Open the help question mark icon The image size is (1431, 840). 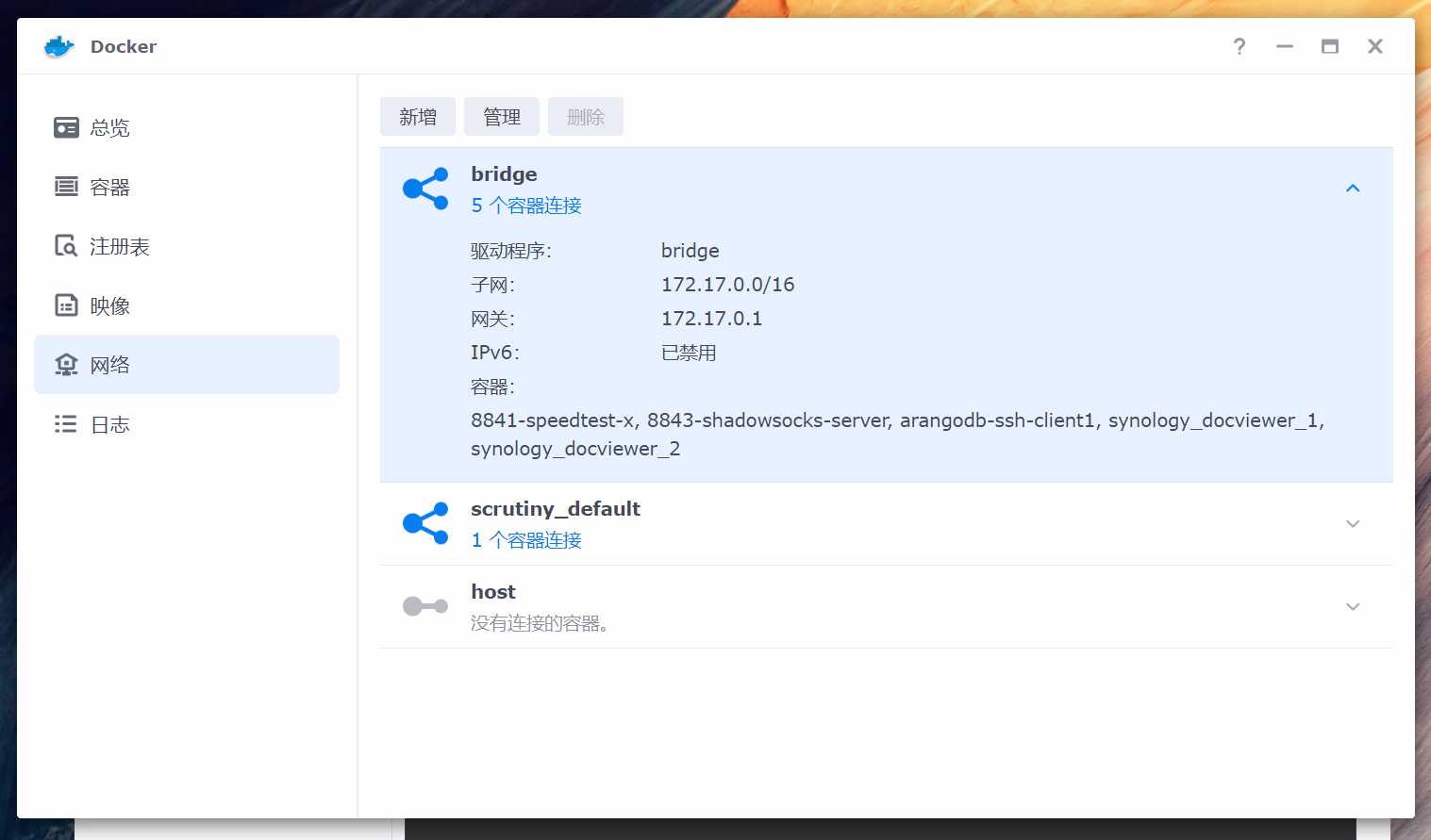tap(1239, 46)
